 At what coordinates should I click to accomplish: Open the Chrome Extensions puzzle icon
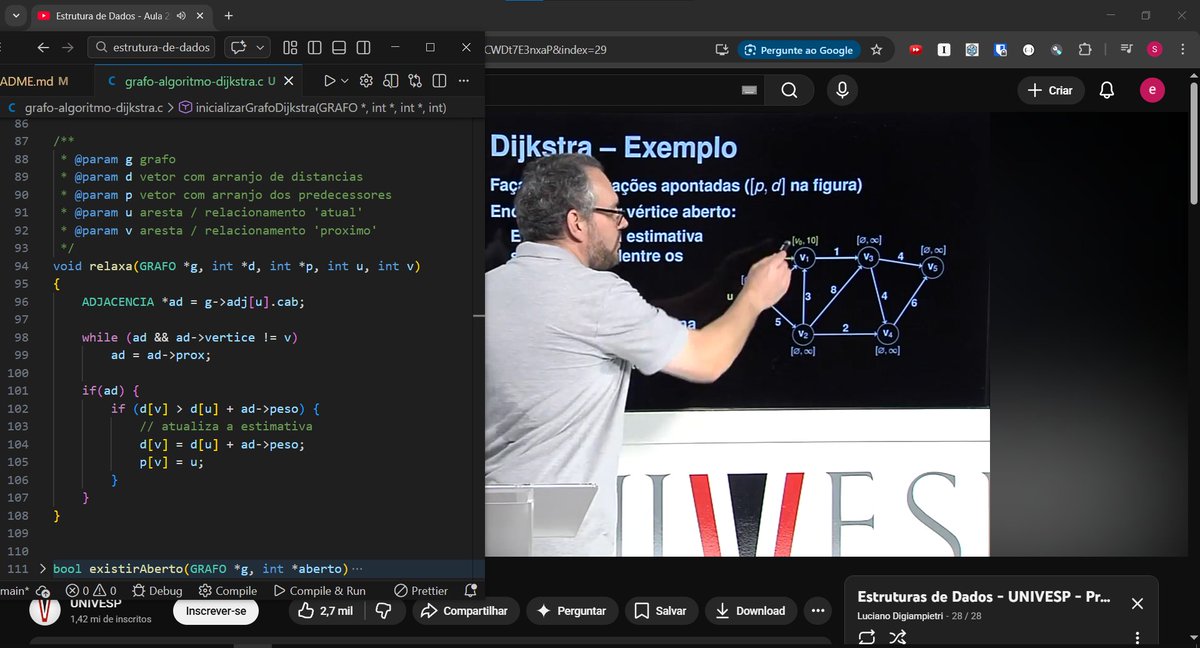[1084, 49]
